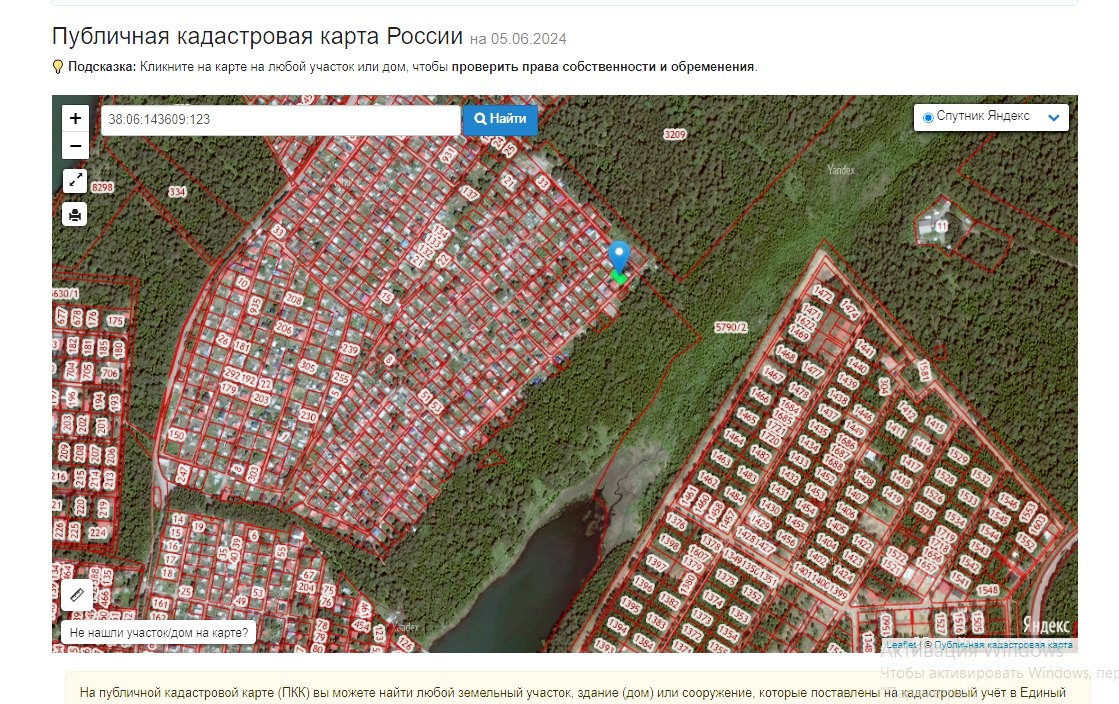Click parcel labeled 1548 on map
The image size is (1119, 704).
click(988, 590)
